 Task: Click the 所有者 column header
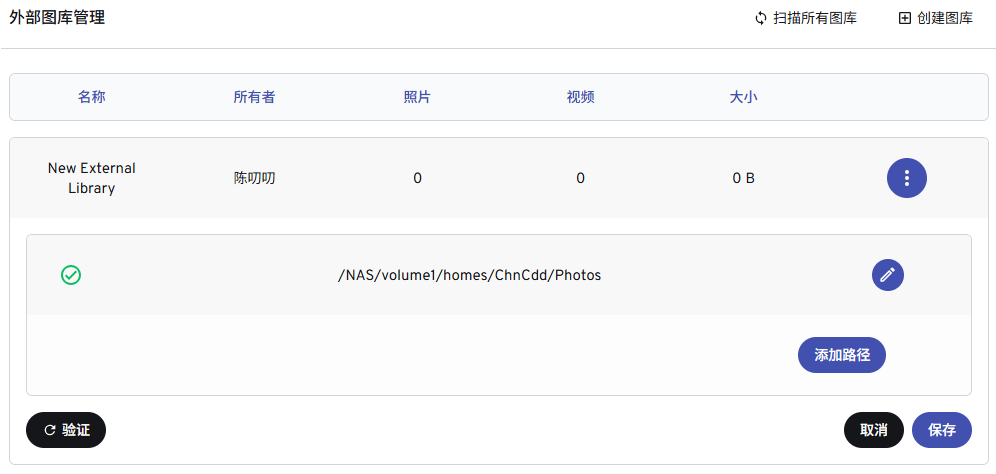(x=254, y=97)
